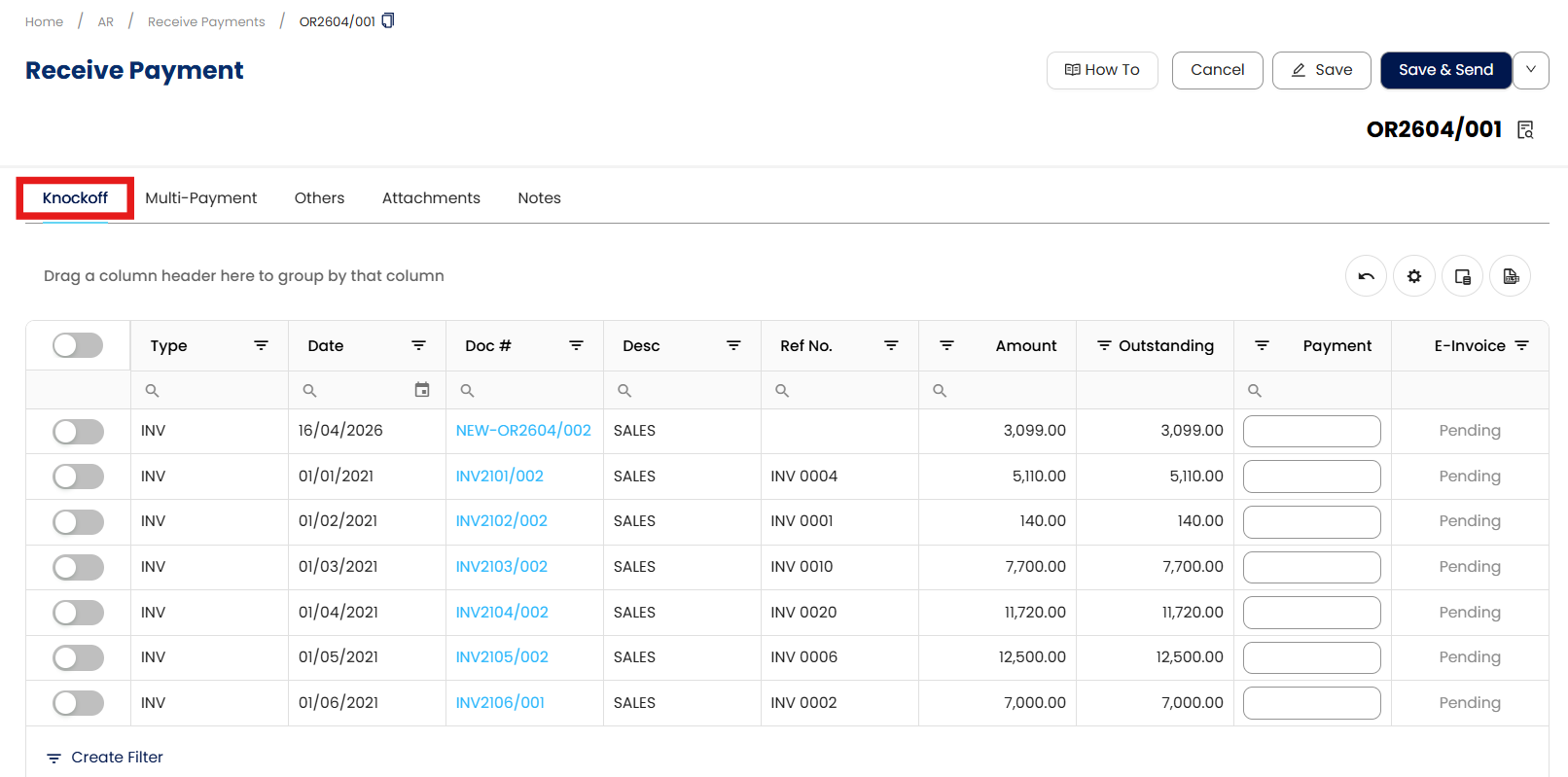Open the E-Invoice column filter menu
This screenshot has width=1568, height=777.
click(1522, 345)
